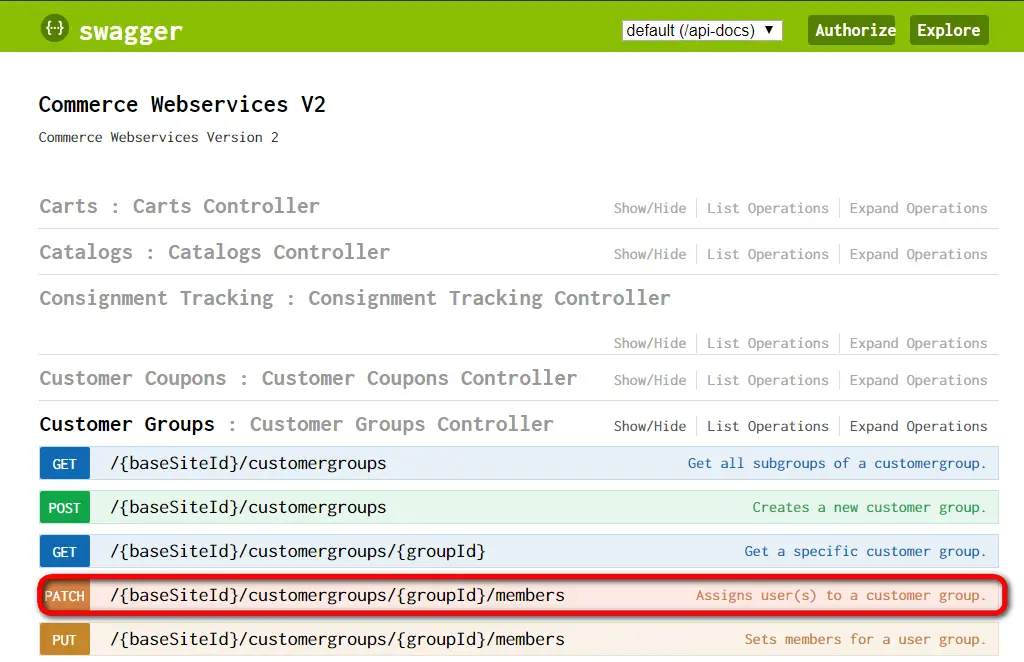This screenshot has height=662, width=1024.
Task: Open PATCH /customergroups/{groupId}/members path
Action: point(337,595)
